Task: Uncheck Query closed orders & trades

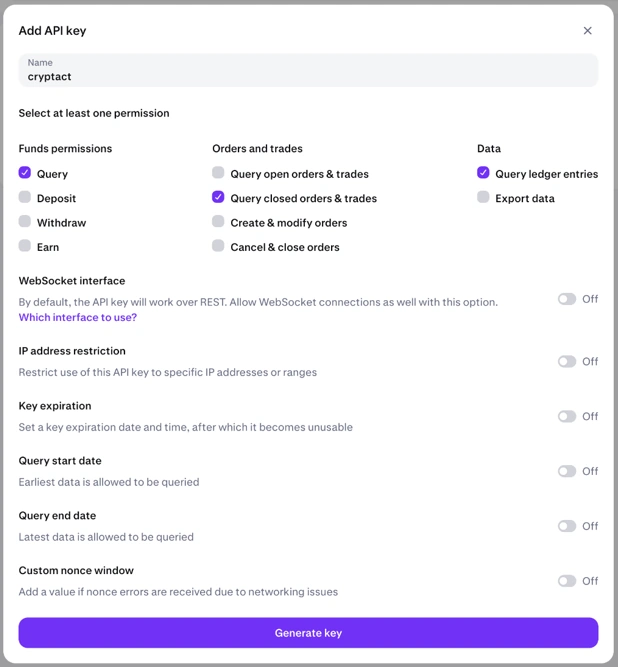Action: click(x=218, y=197)
